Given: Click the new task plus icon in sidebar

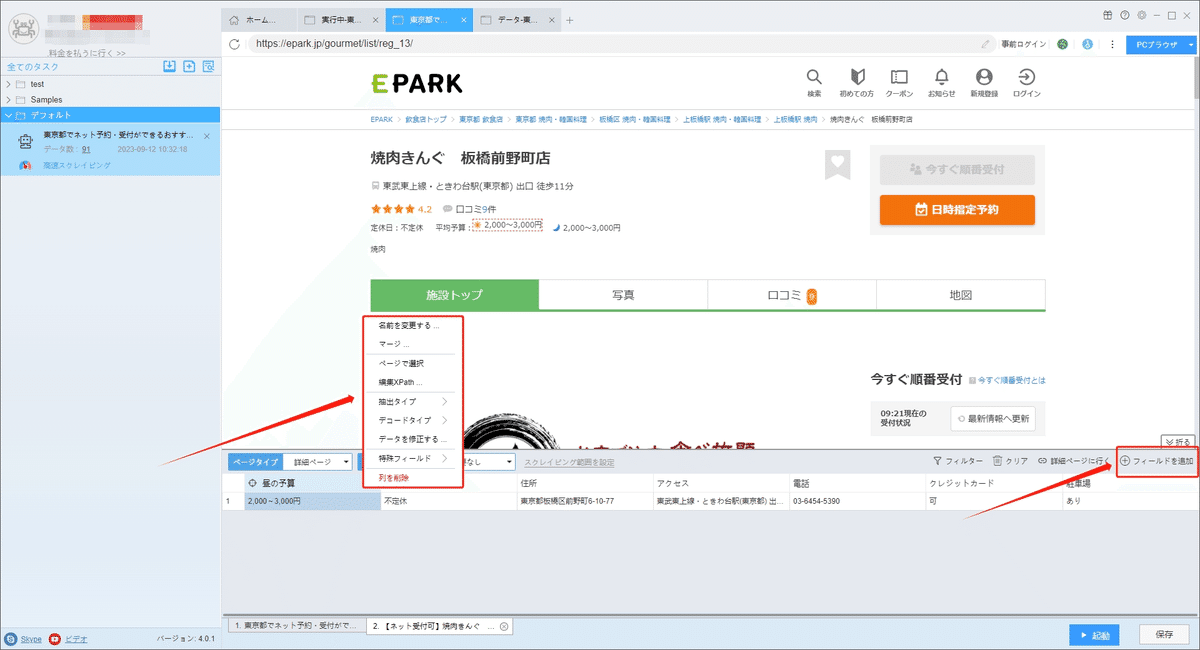Looking at the screenshot, I should pyautogui.click(x=188, y=67).
